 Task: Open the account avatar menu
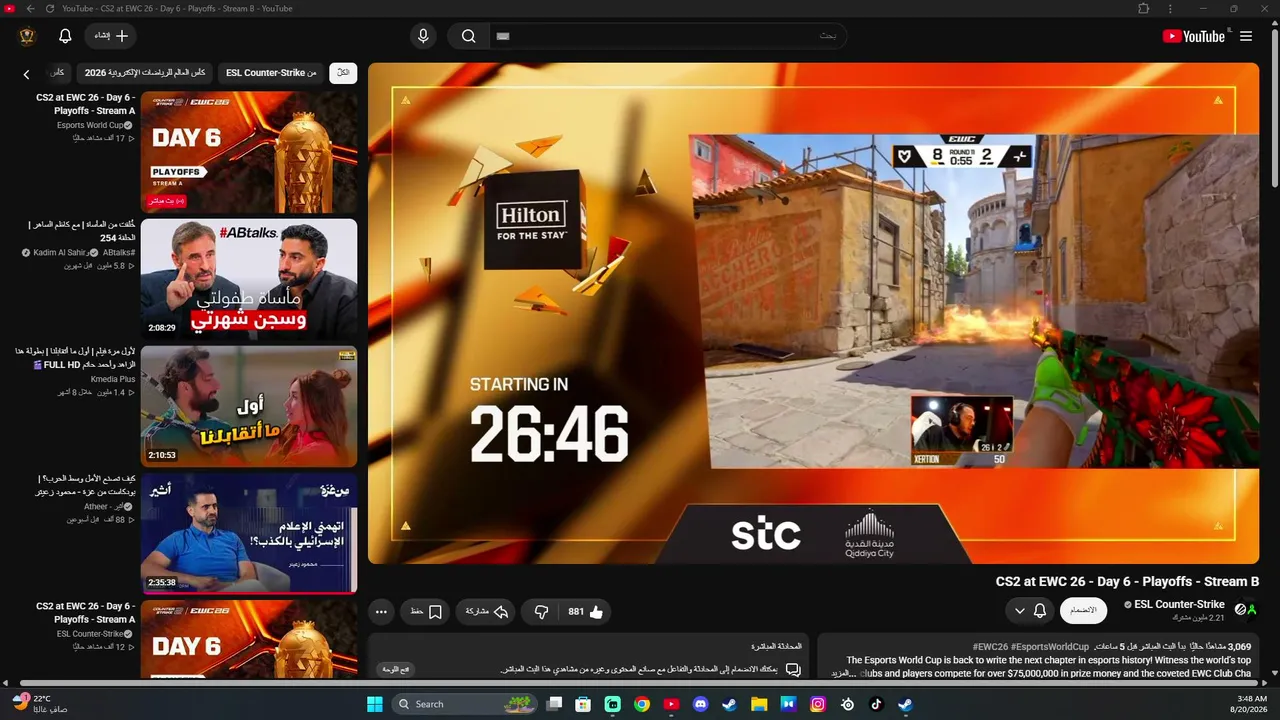[x=27, y=36]
